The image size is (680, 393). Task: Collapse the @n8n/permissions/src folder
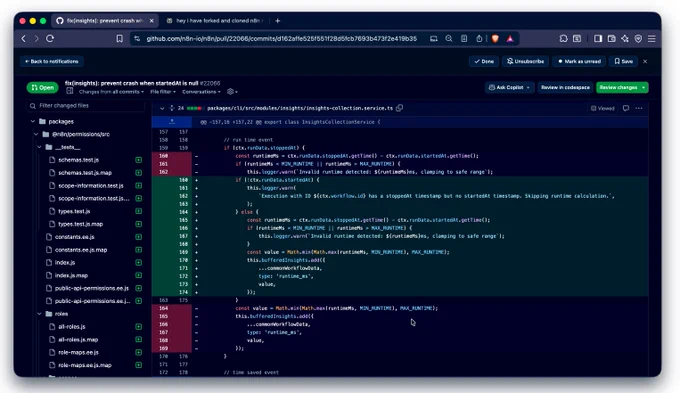click(36, 134)
